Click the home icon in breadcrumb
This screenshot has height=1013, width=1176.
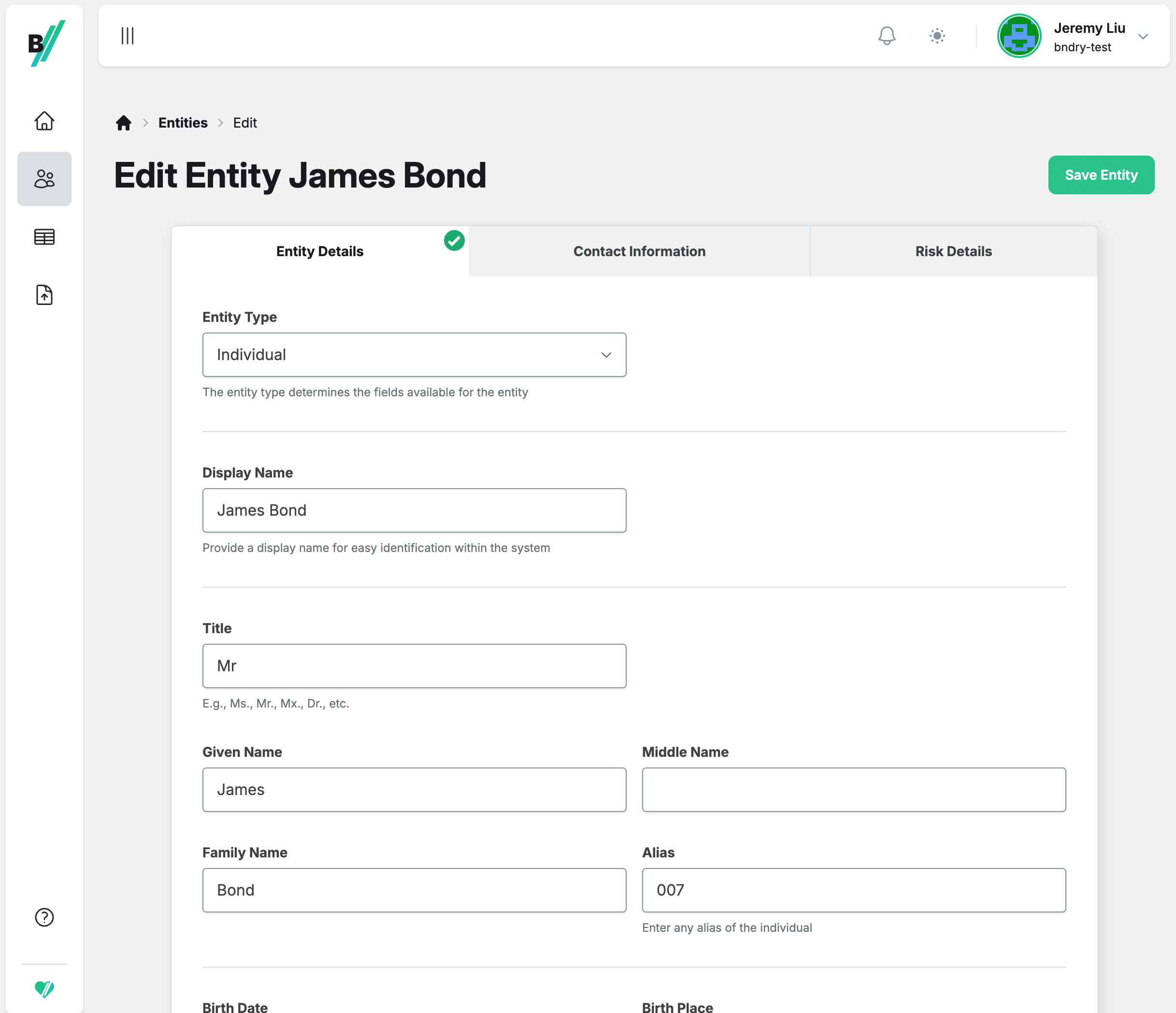tap(123, 123)
